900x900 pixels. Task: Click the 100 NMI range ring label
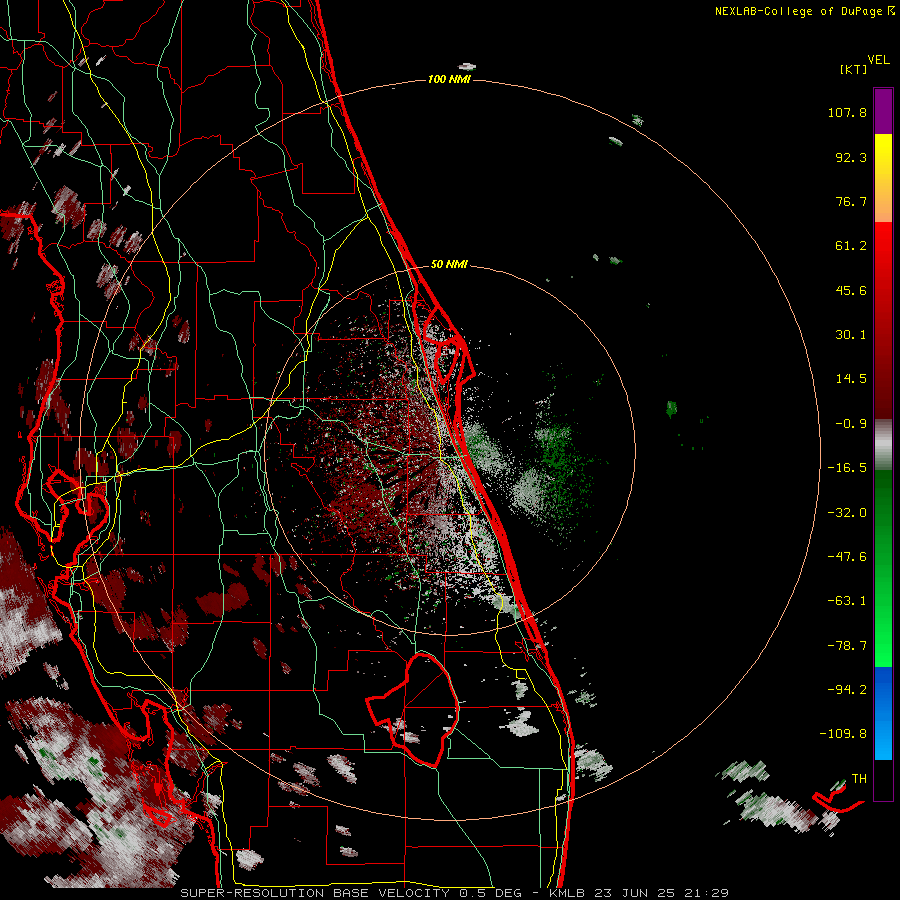pyautogui.click(x=449, y=79)
